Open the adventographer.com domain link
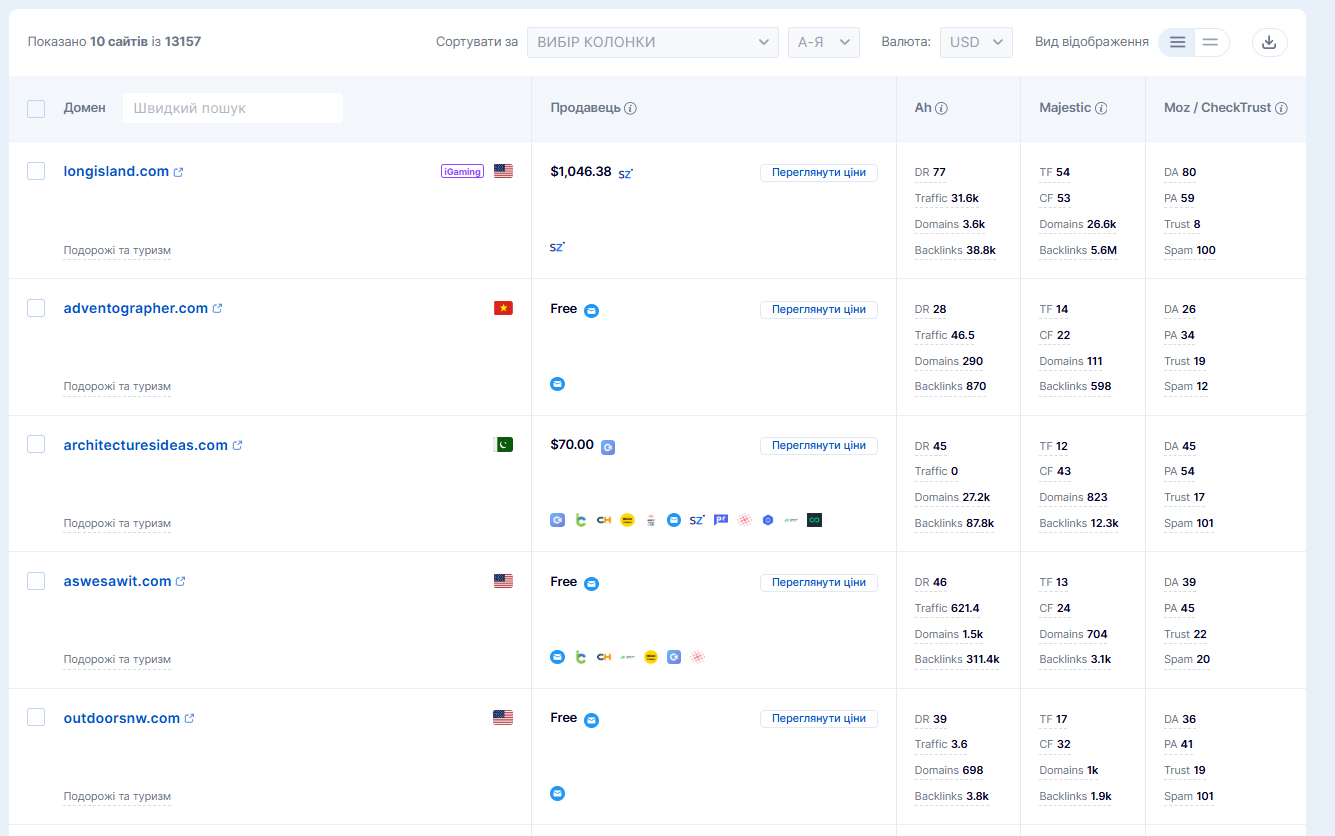 coord(136,308)
